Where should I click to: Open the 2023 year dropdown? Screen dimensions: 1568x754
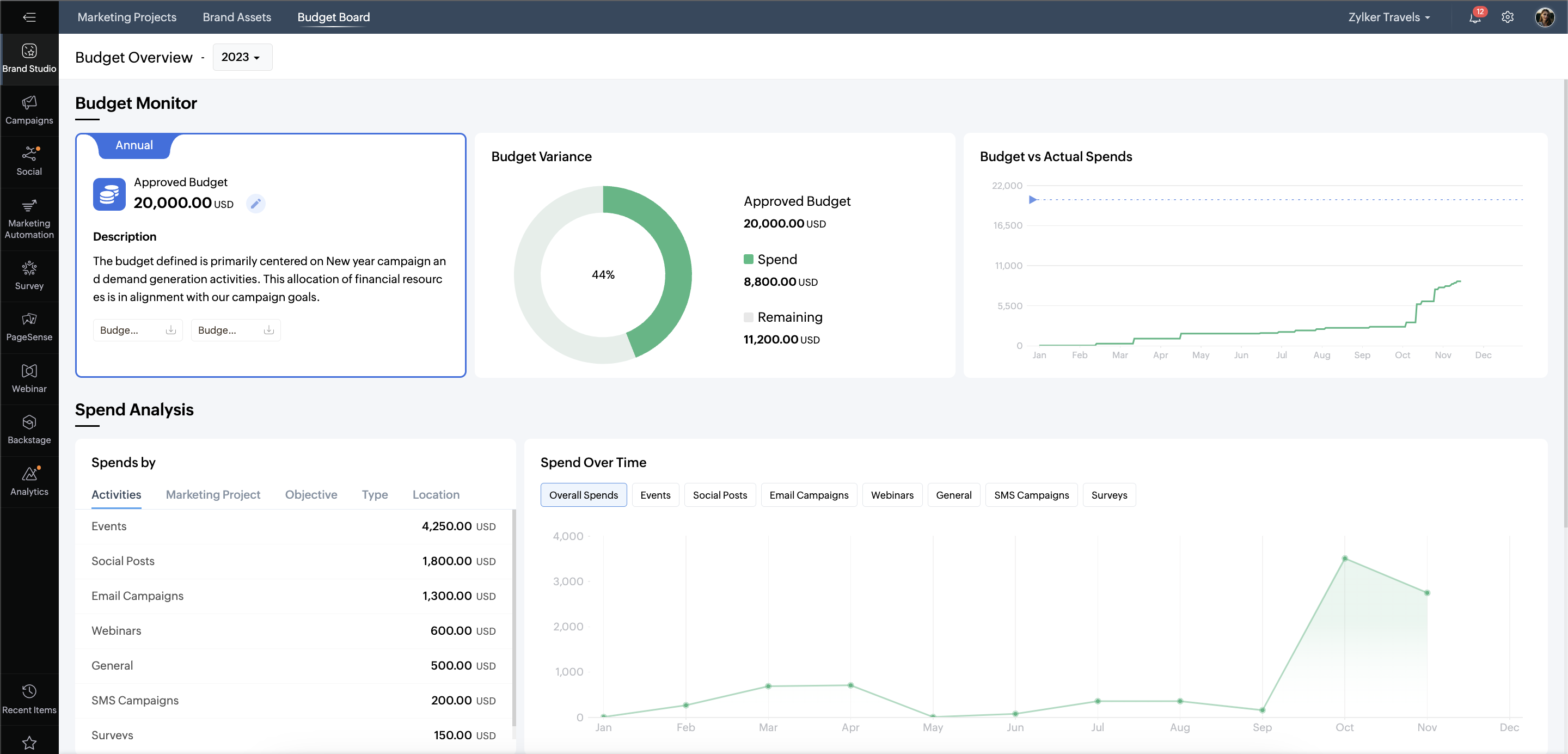pos(241,57)
